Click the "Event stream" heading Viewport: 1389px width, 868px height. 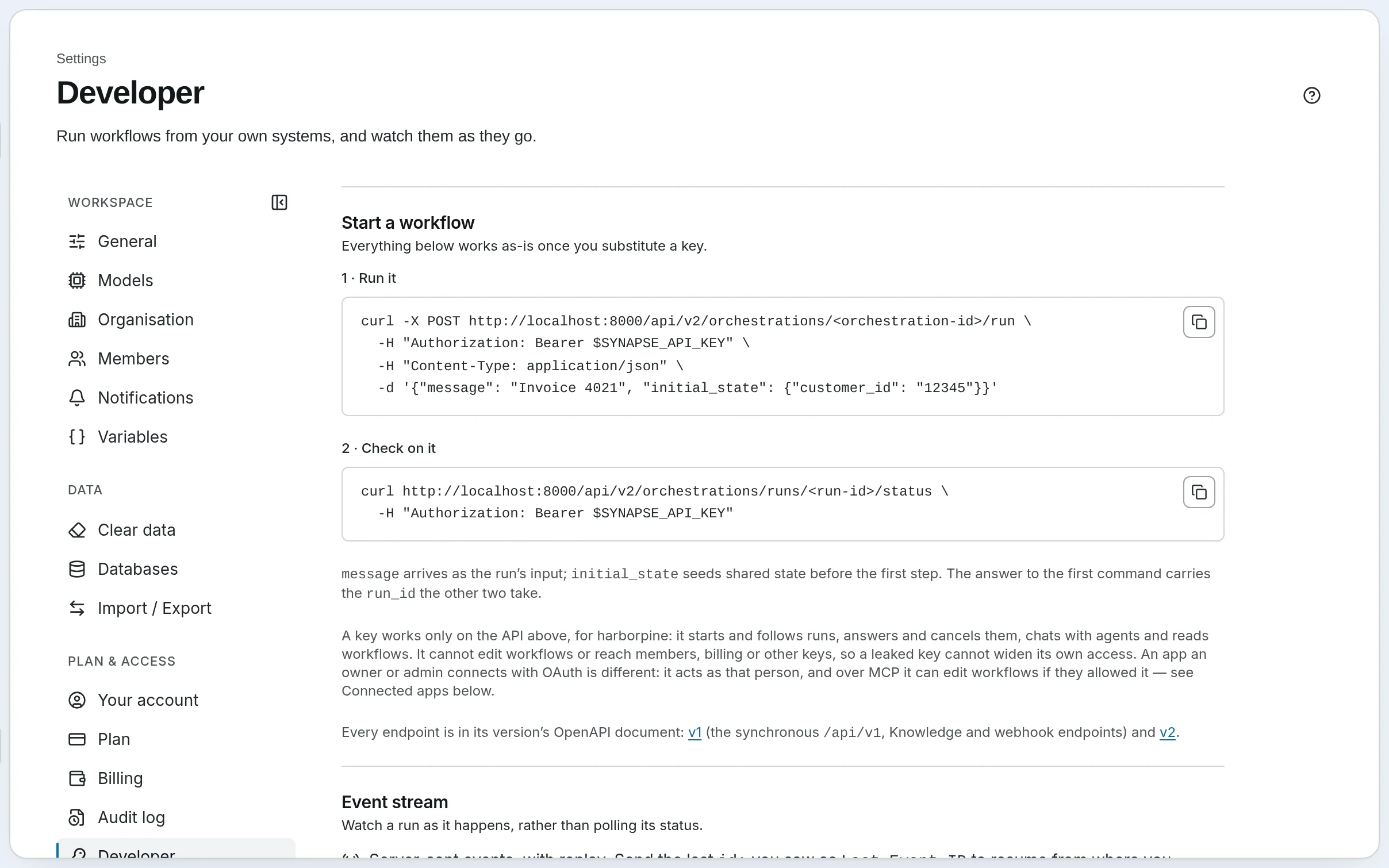pos(394,802)
